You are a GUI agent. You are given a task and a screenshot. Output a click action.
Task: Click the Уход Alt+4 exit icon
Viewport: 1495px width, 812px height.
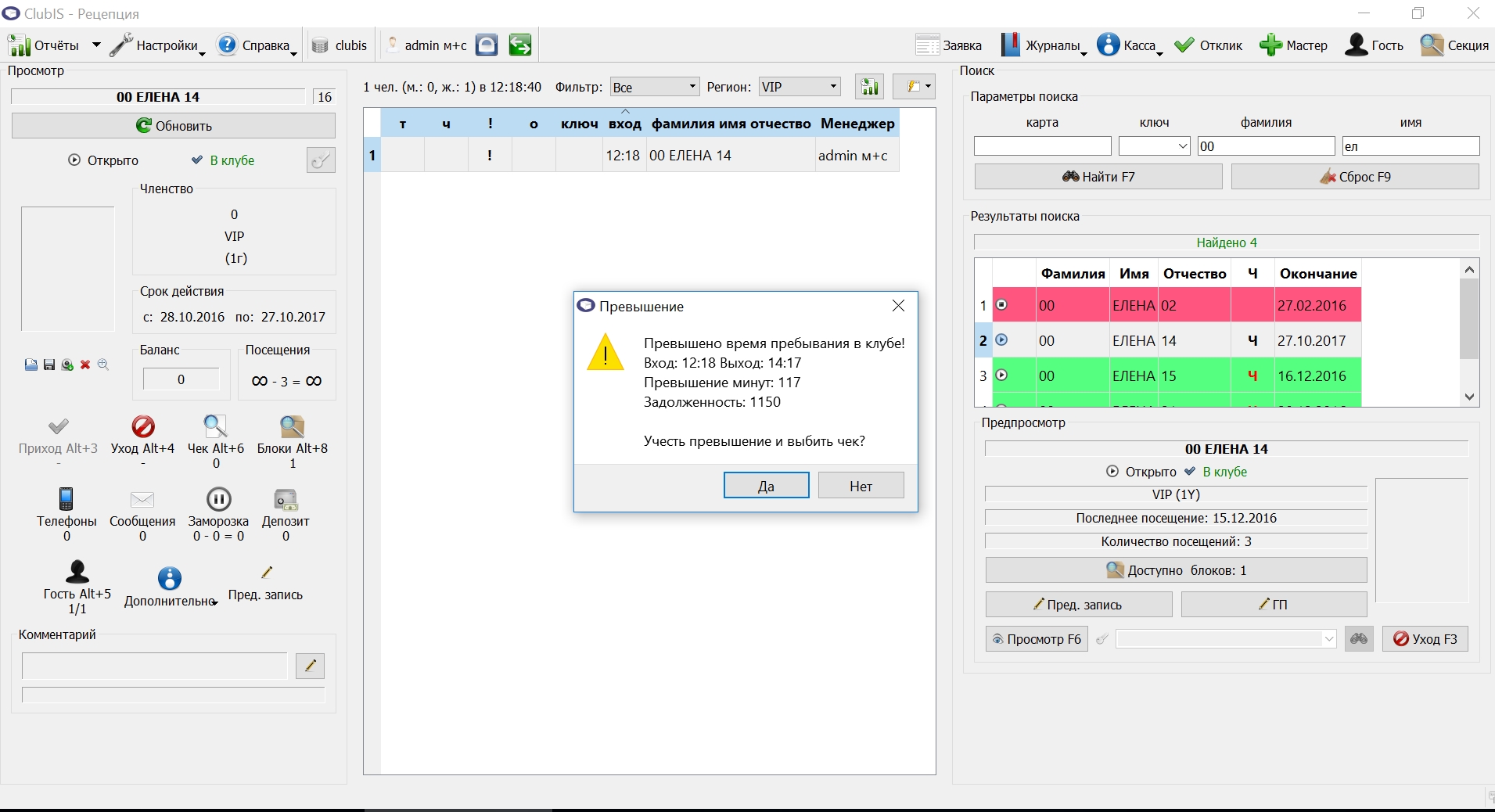pyautogui.click(x=143, y=426)
